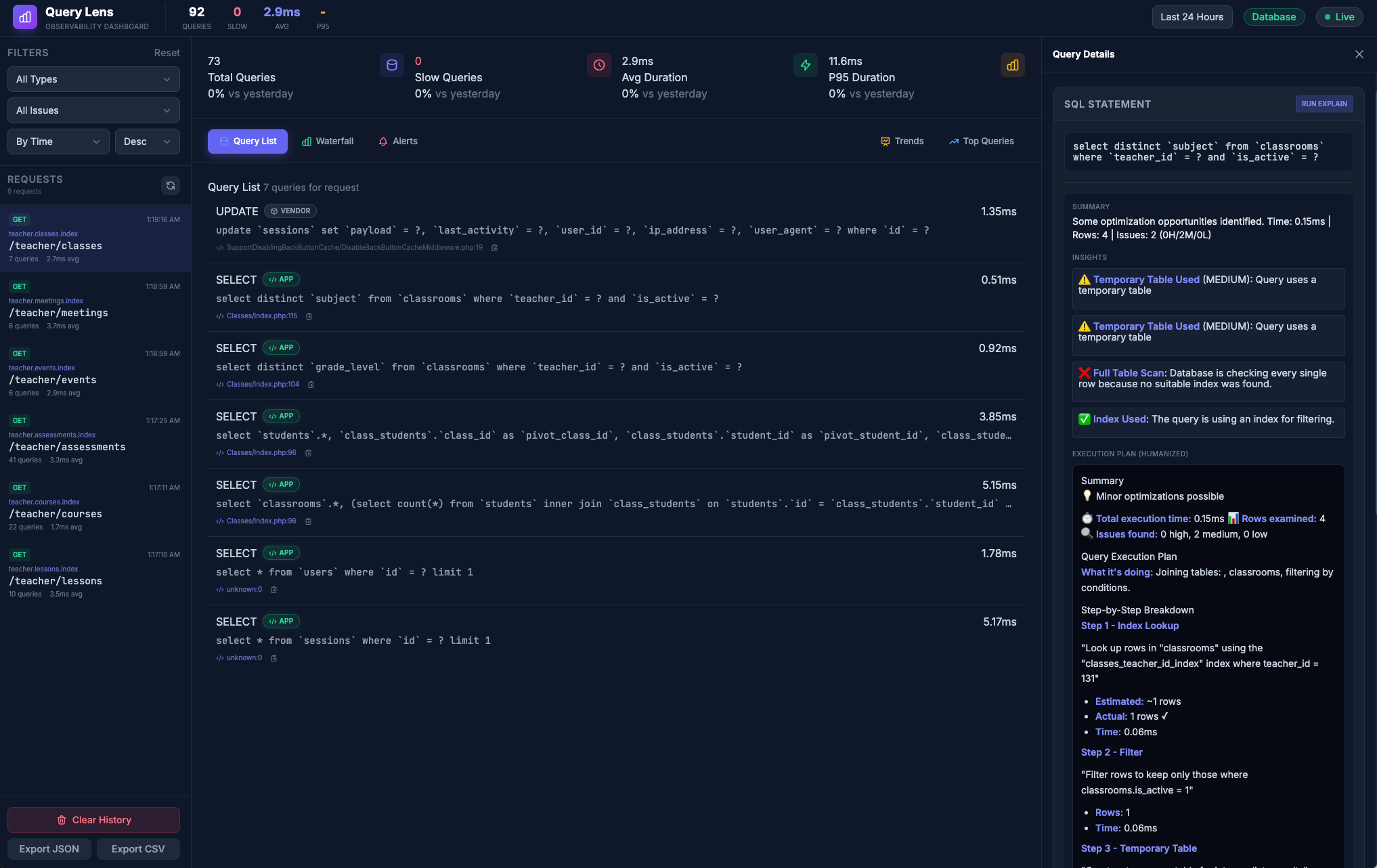Copy the sessions unknown:0 source path
The width and height of the screenshot is (1377, 868).
click(x=274, y=658)
